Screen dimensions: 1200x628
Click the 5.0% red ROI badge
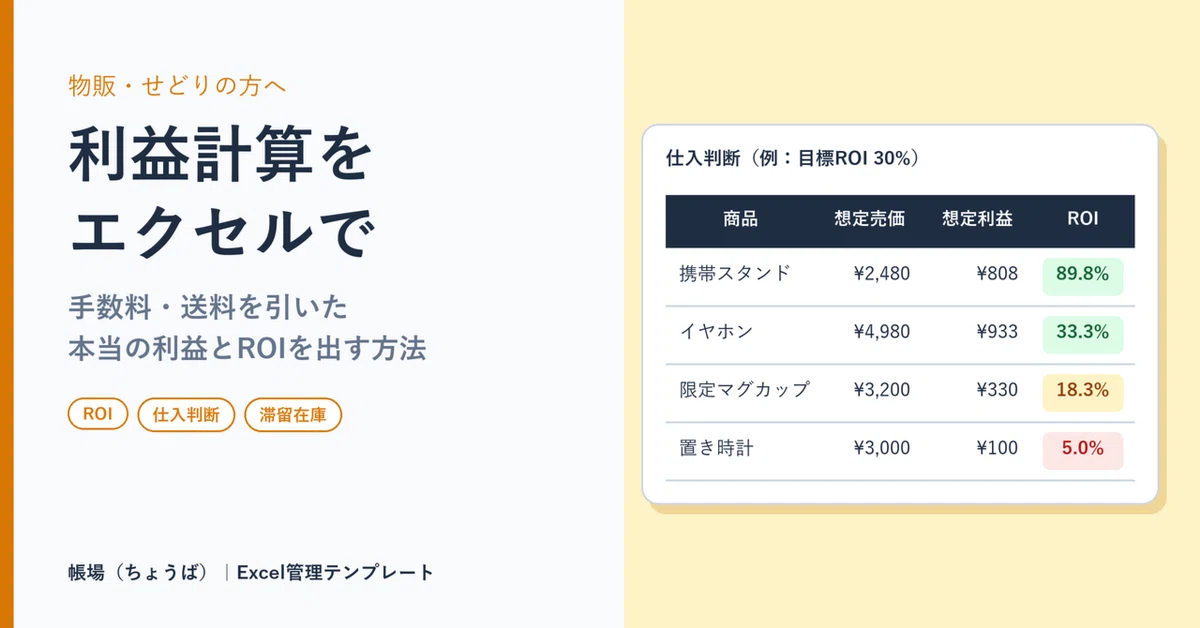[1082, 450]
